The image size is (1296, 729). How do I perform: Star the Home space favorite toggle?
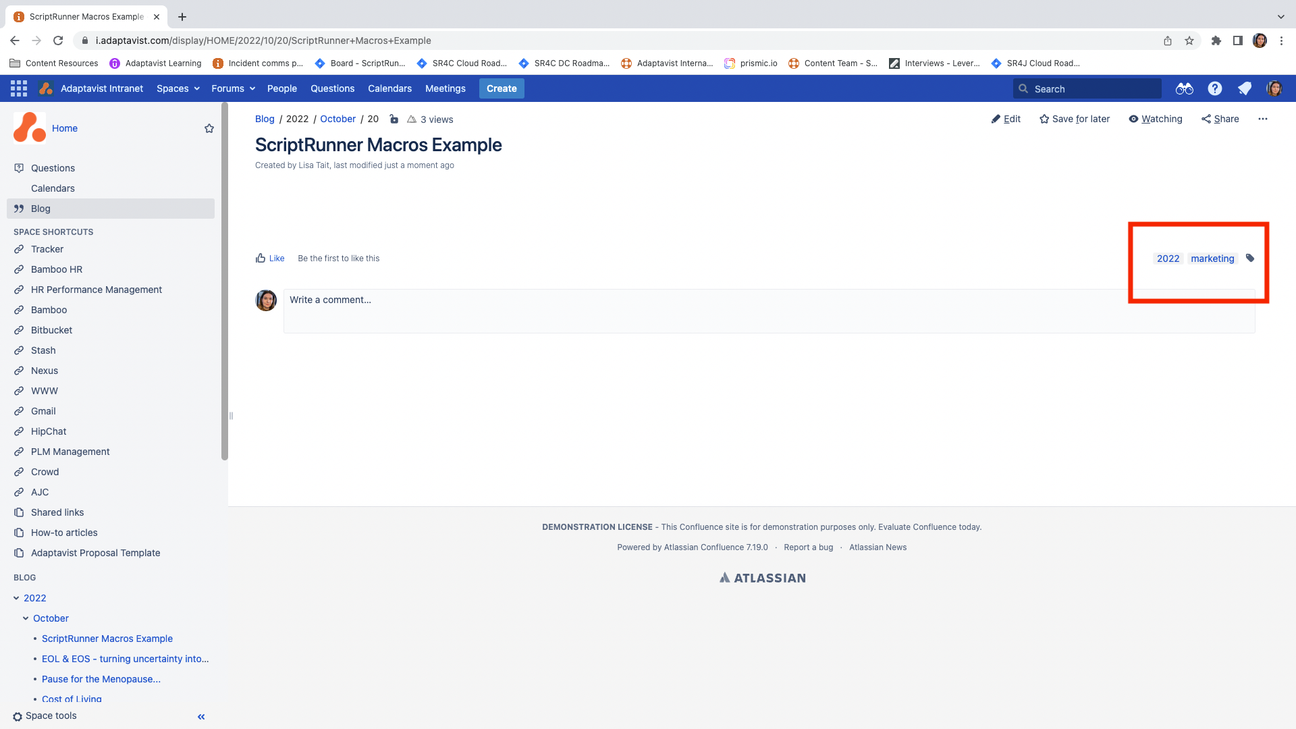pyautogui.click(x=209, y=128)
